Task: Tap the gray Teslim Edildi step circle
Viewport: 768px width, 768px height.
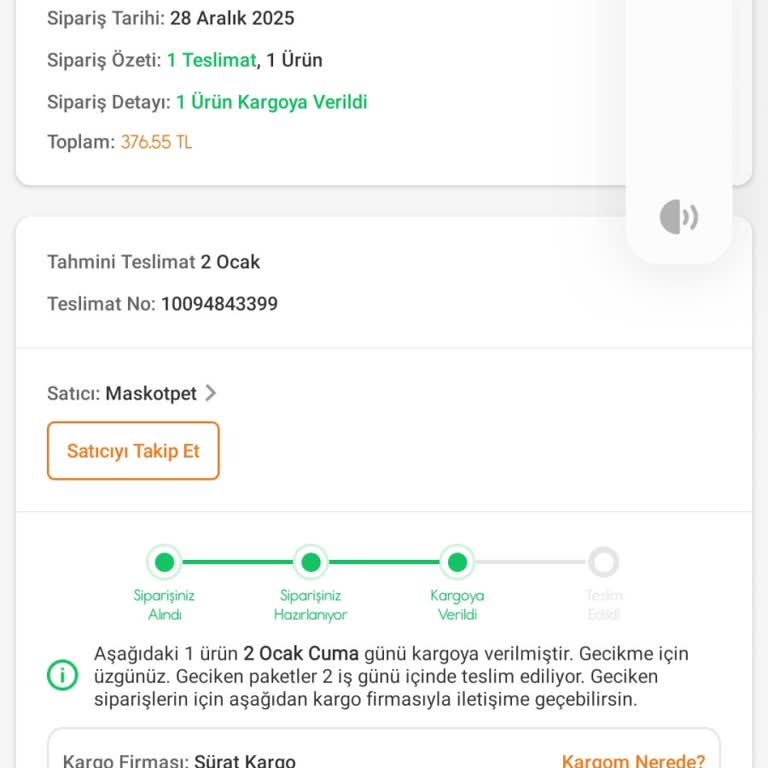Action: (x=604, y=562)
